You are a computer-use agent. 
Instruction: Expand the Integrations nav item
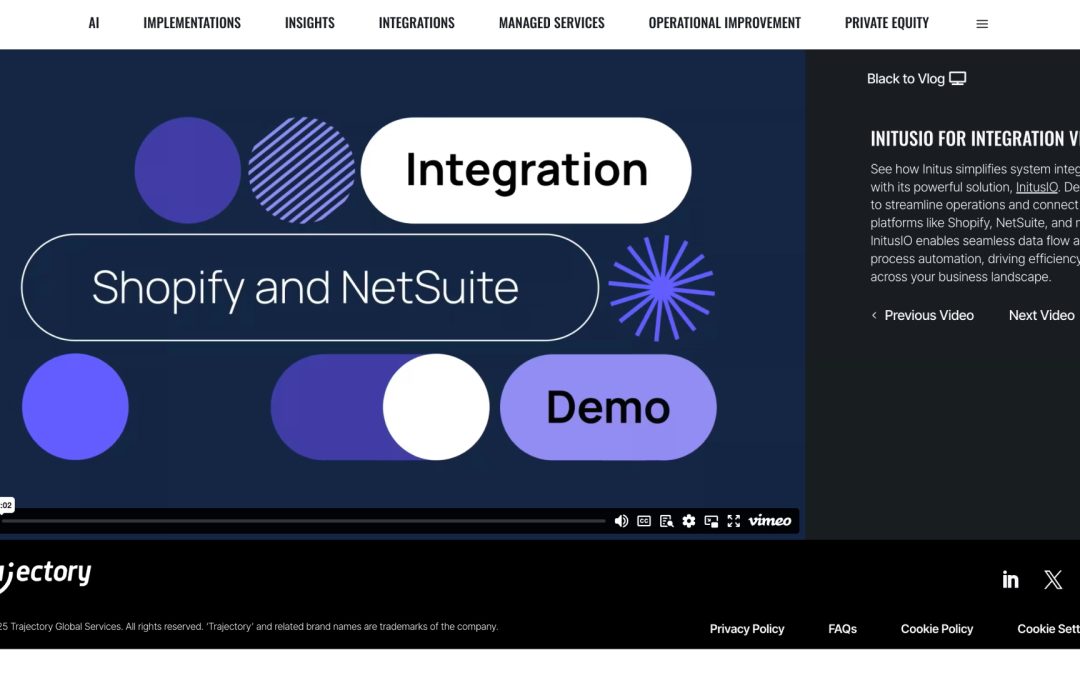(x=416, y=23)
